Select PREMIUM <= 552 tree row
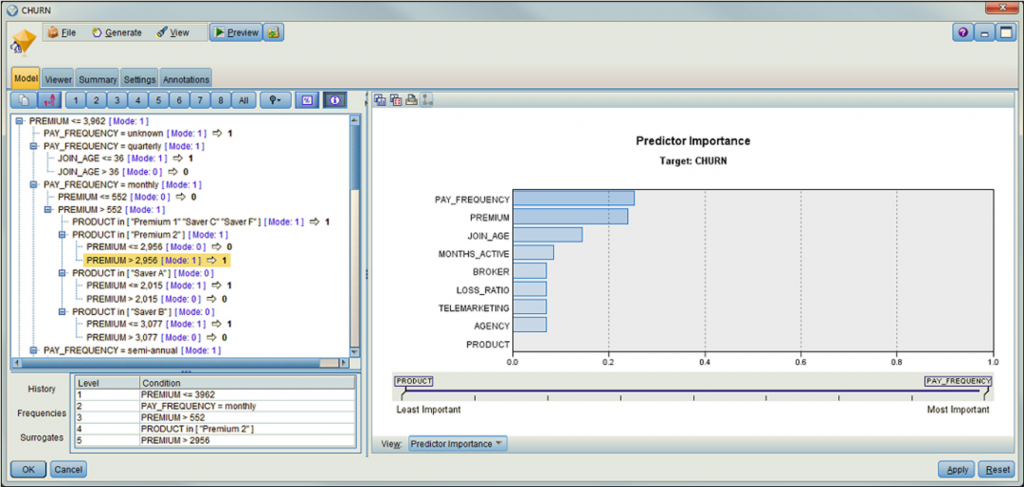Viewport: 1024px width, 487px height. click(x=127, y=196)
